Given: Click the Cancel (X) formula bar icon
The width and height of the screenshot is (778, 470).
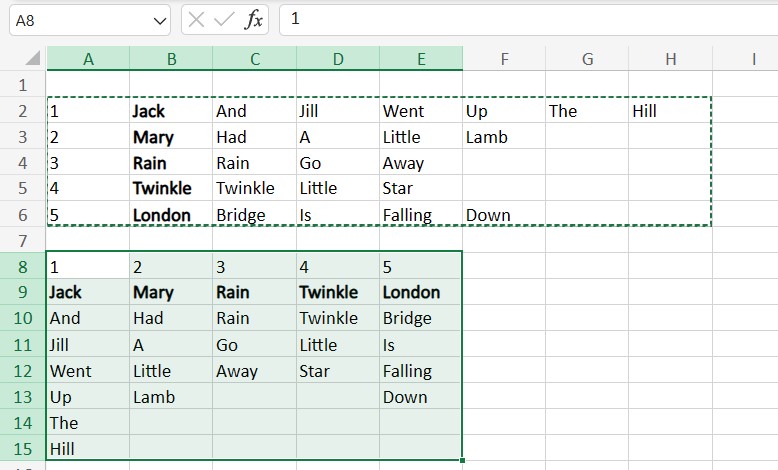Looking at the screenshot, I should (196, 20).
